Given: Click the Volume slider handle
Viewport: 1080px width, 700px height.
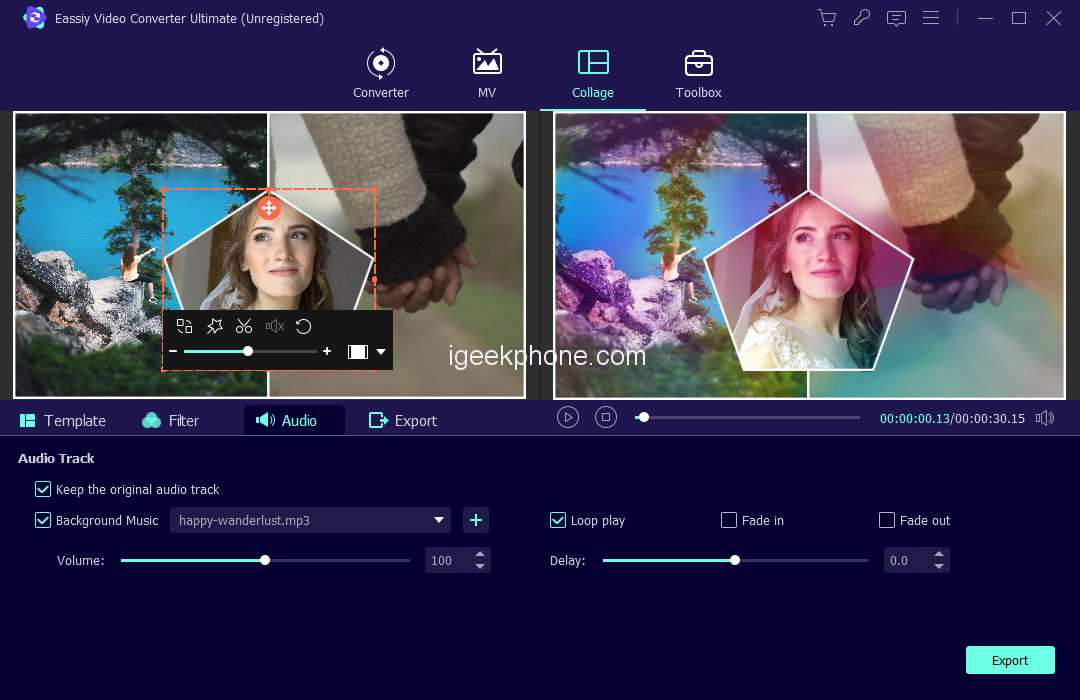Looking at the screenshot, I should click(x=265, y=561).
